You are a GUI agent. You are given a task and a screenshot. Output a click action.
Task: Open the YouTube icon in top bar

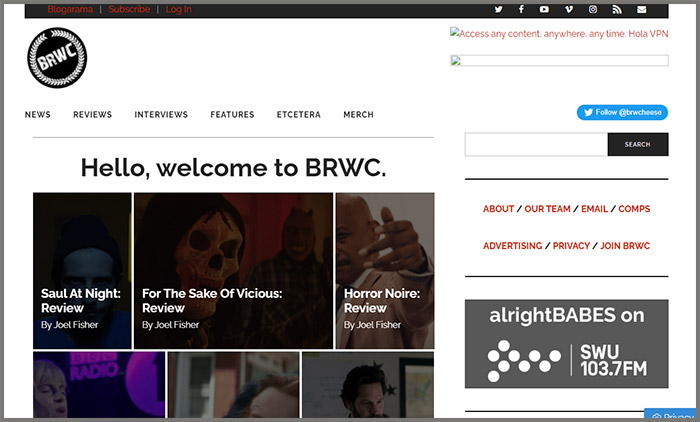pos(544,9)
